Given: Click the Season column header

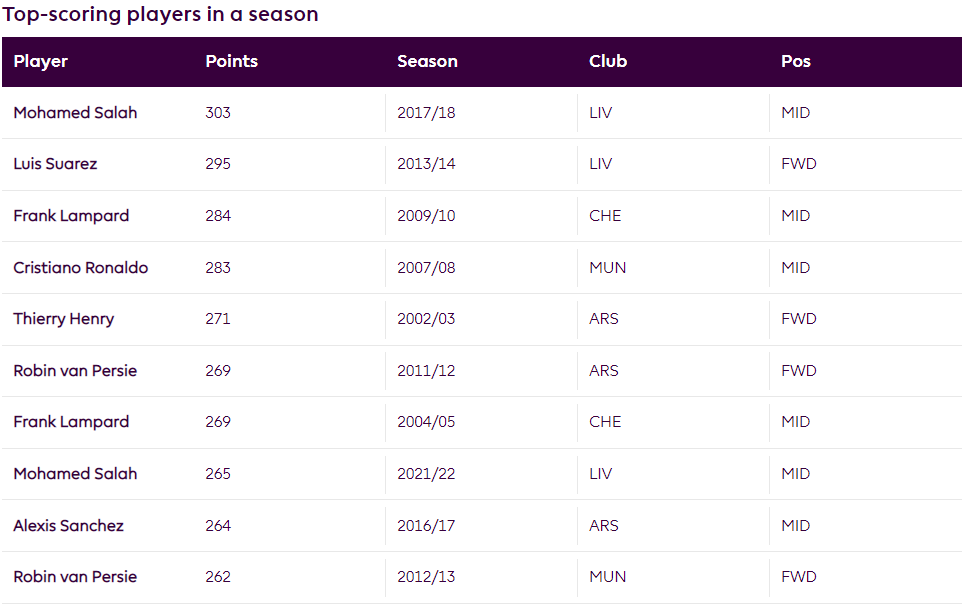Looking at the screenshot, I should [427, 61].
